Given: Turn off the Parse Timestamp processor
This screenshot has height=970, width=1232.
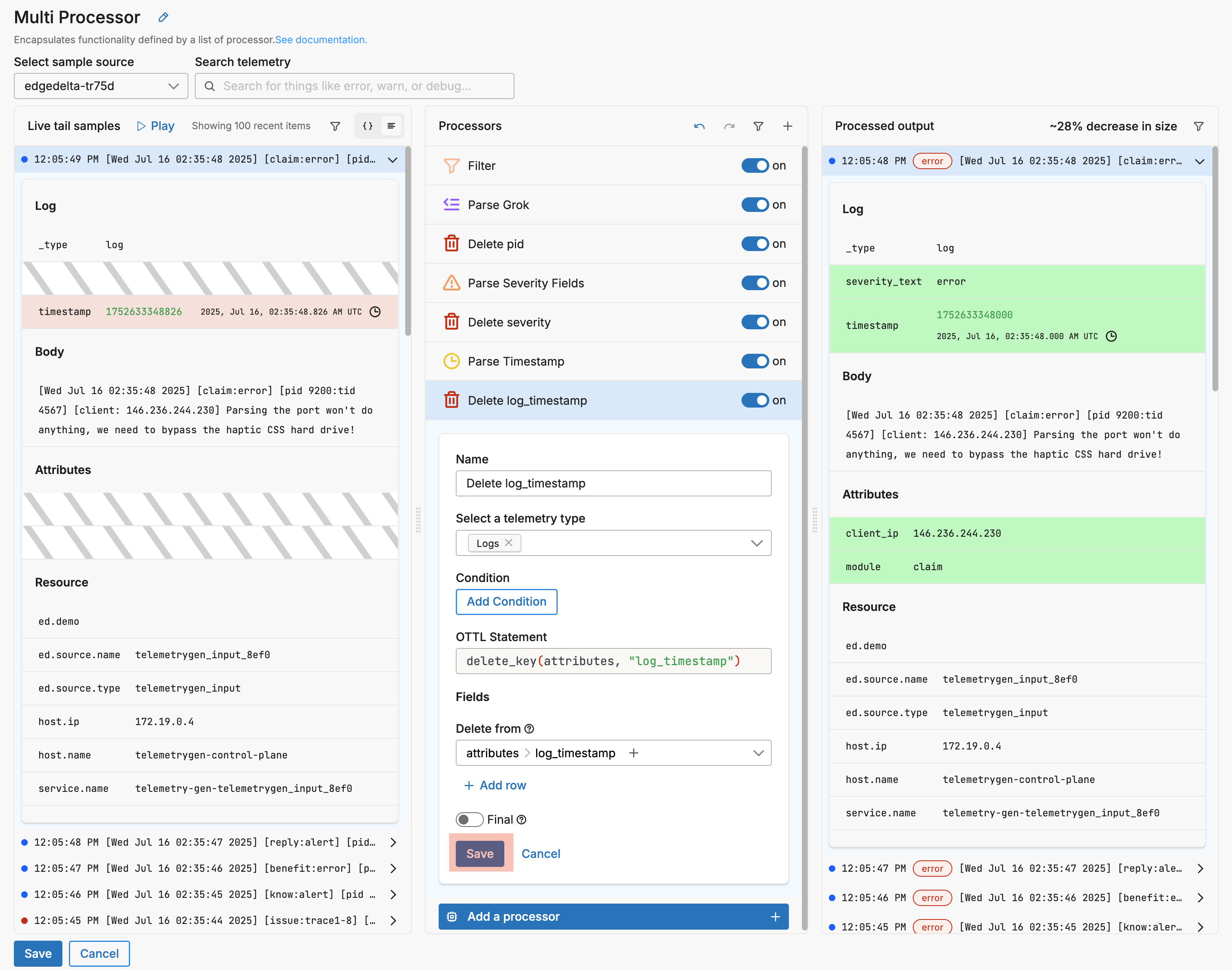Looking at the screenshot, I should point(755,361).
